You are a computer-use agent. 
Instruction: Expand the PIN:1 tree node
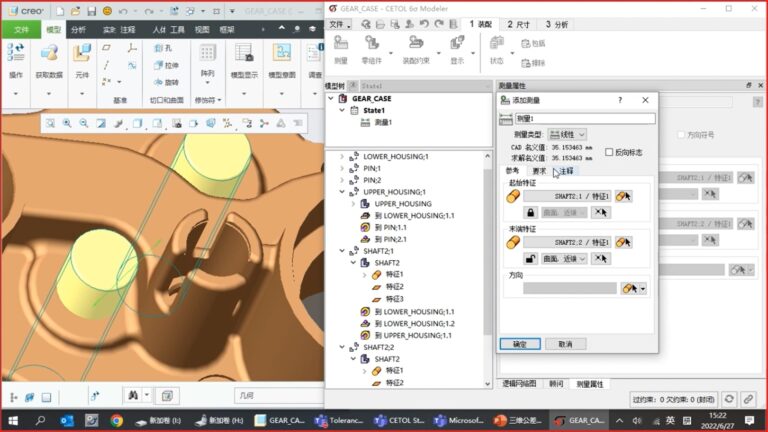tap(342, 168)
